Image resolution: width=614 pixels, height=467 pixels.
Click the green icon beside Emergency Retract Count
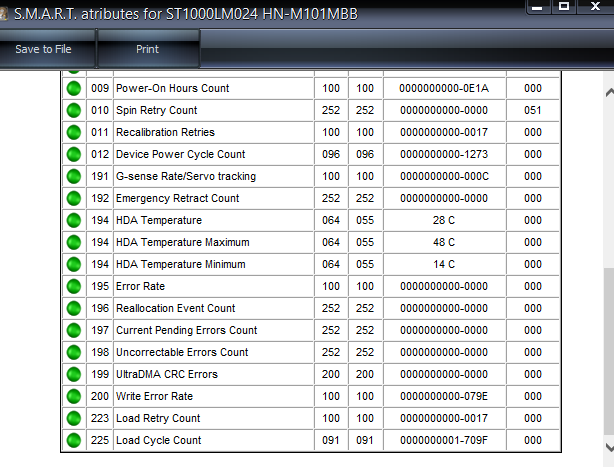tap(74, 199)
